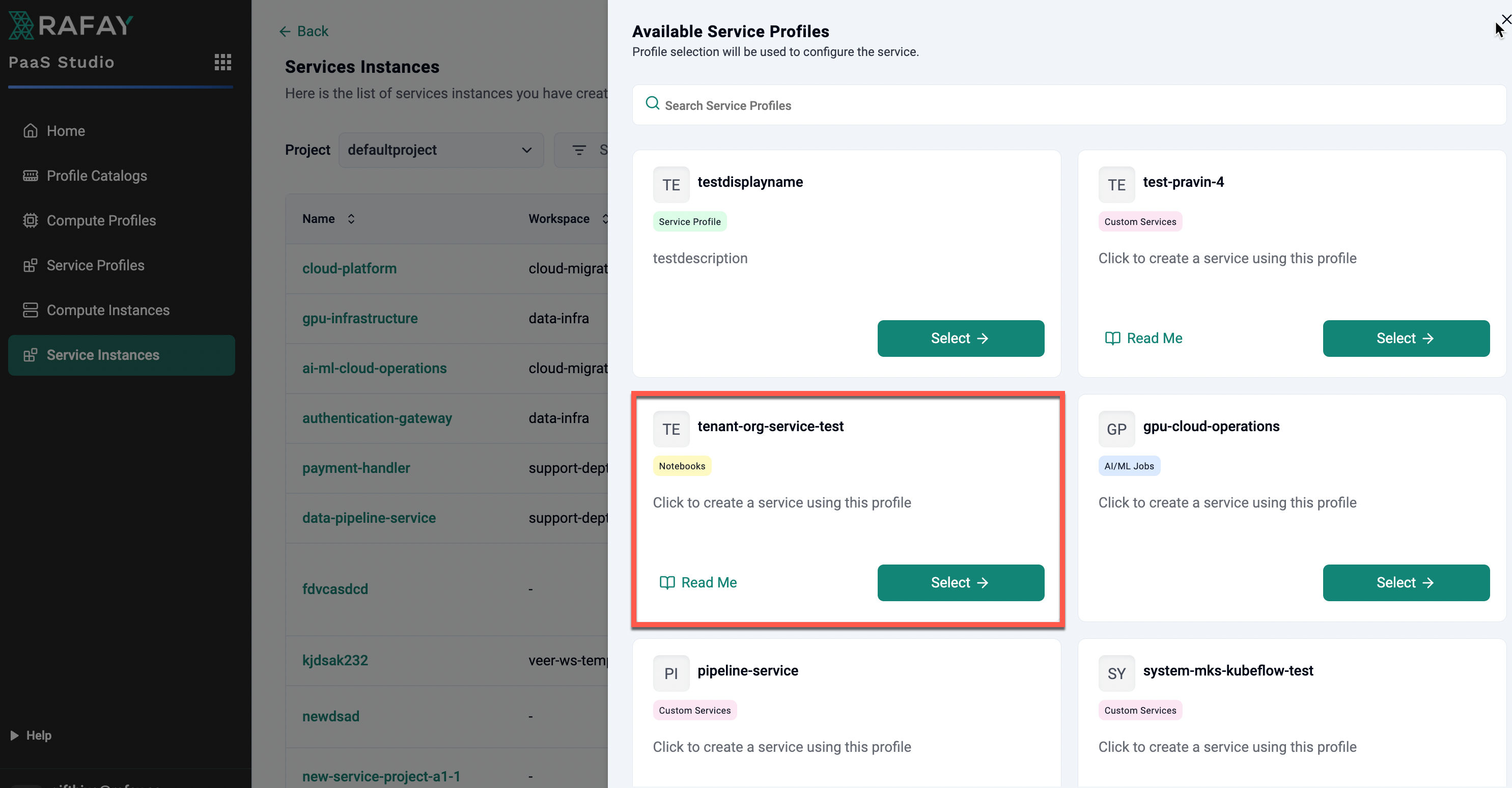Screen dimensions: 1512x788
Task: Select the tenant-org-service-test profile
Action: click(x=960, y=582)
